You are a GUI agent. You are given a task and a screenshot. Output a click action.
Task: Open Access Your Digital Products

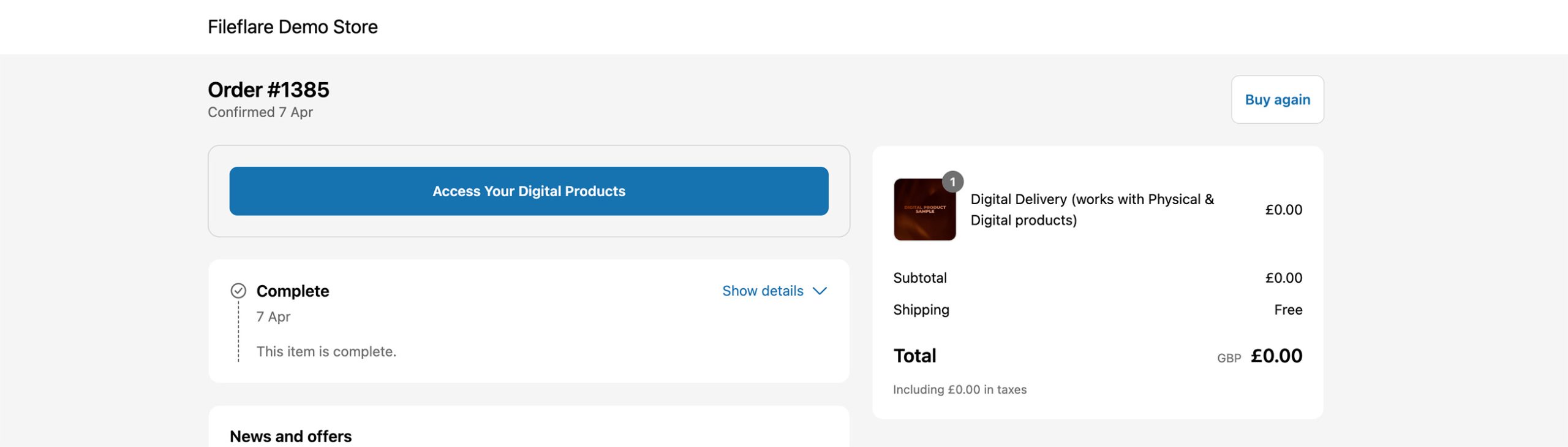click(x=529, y=191)
